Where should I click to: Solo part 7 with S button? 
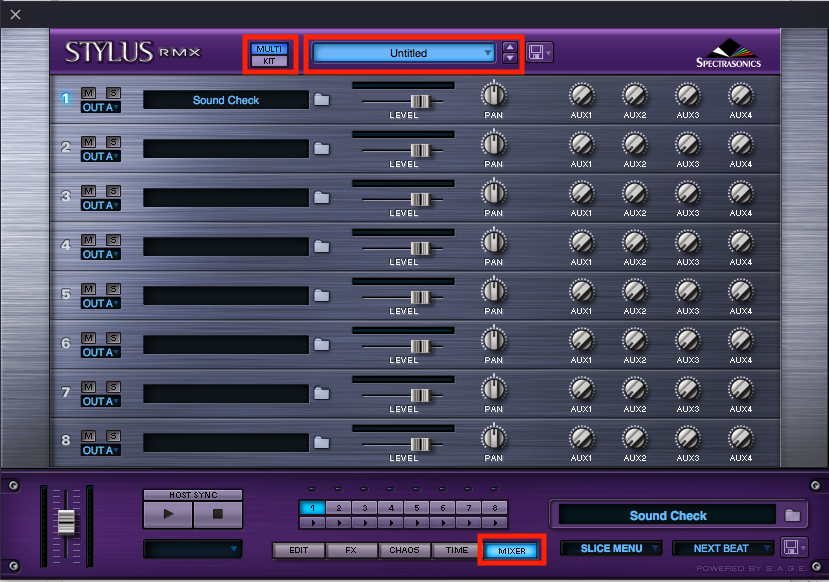pos(113,387)
